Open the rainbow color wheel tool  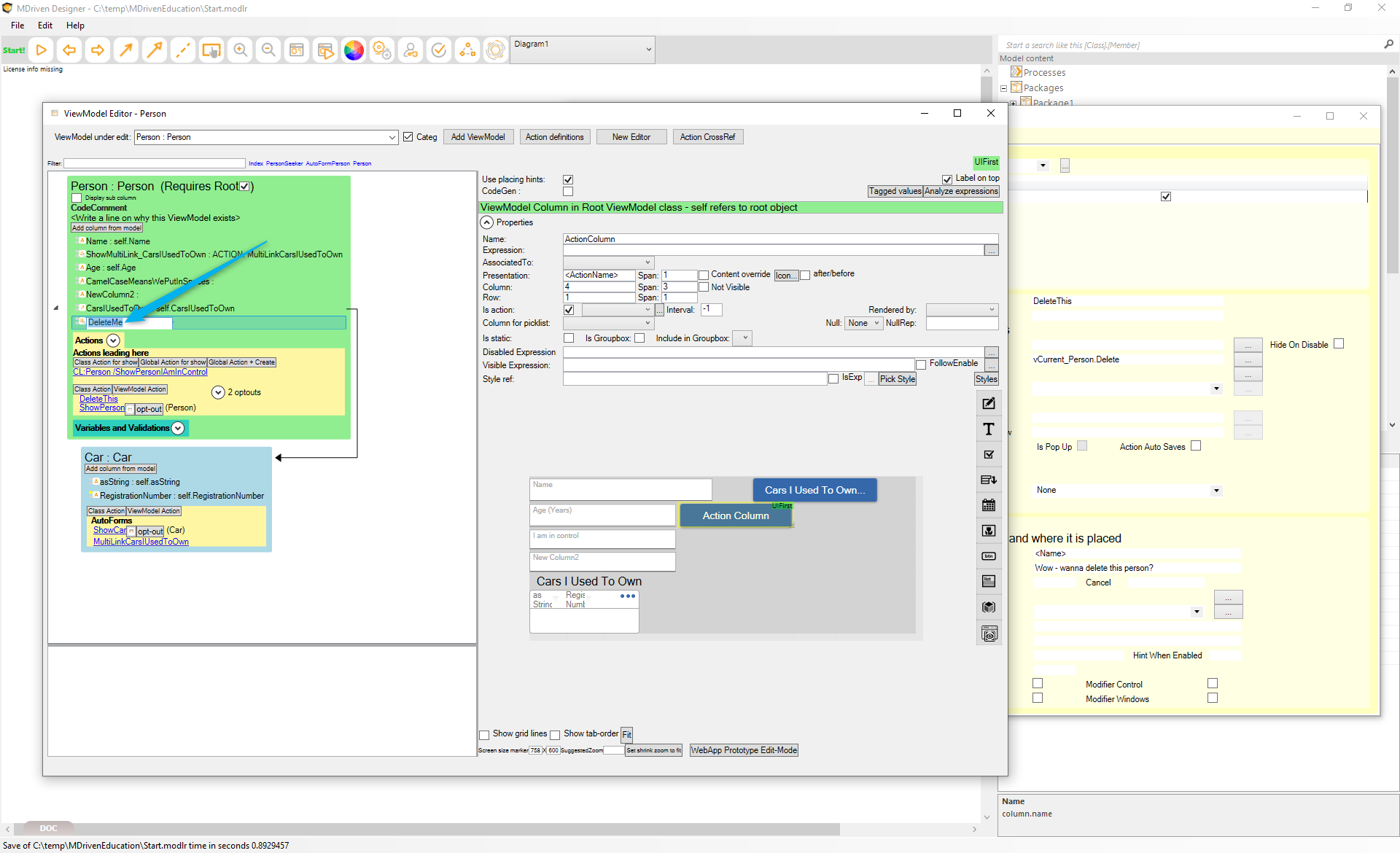(x=354, y=50)
